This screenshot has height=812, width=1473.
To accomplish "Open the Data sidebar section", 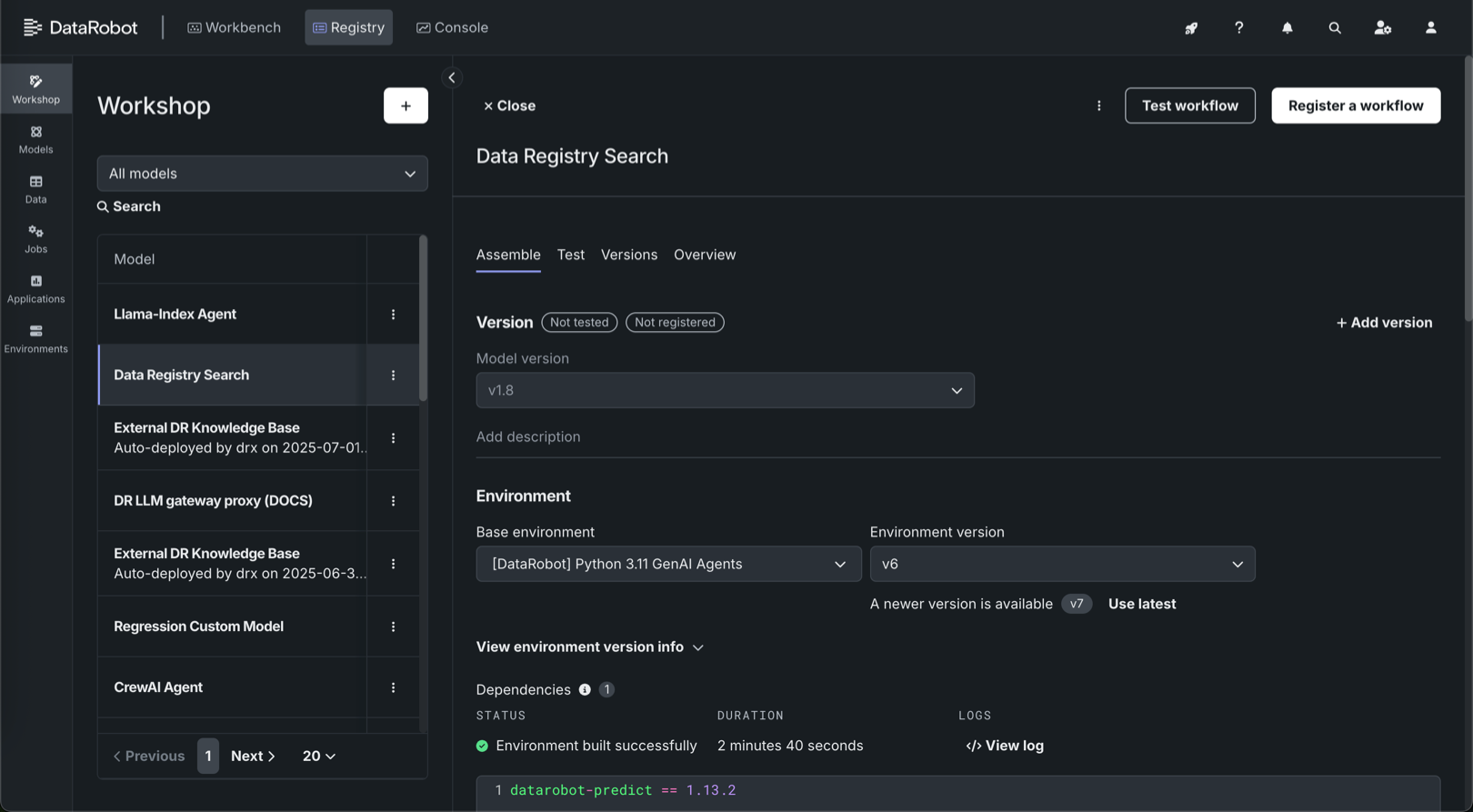I will tap(35, 189).
